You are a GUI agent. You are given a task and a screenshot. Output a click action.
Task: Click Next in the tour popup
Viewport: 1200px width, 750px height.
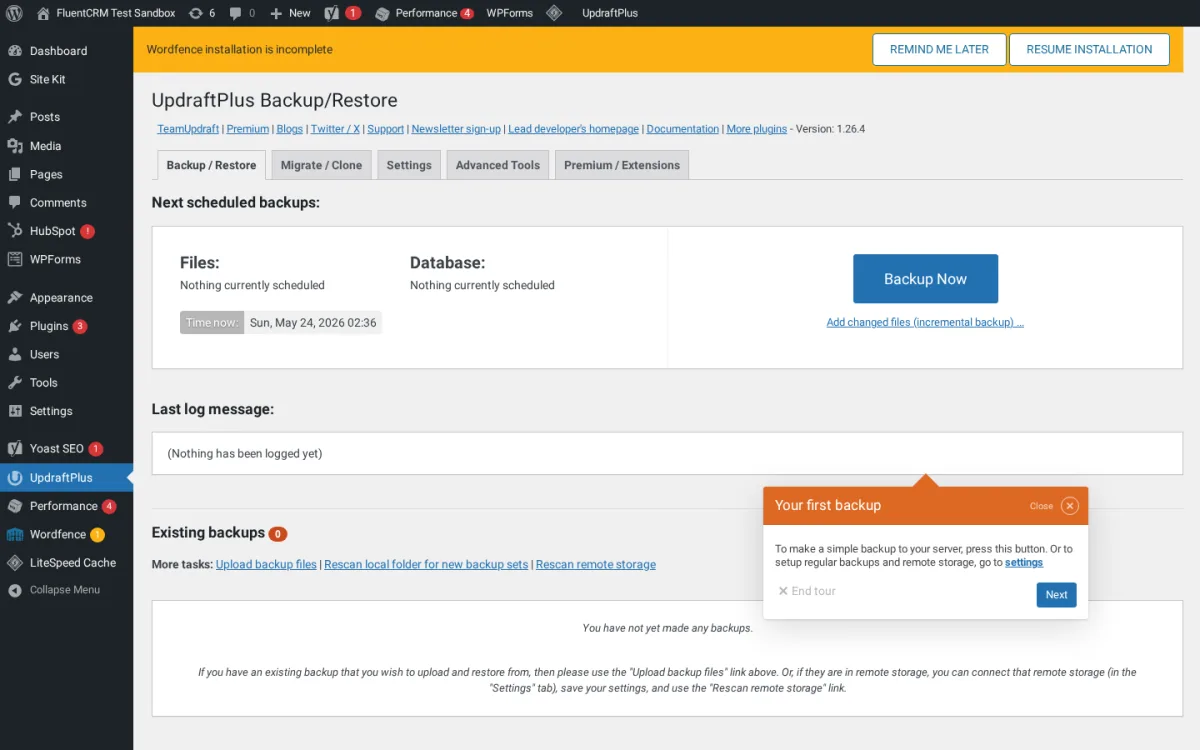(1056, 594)
